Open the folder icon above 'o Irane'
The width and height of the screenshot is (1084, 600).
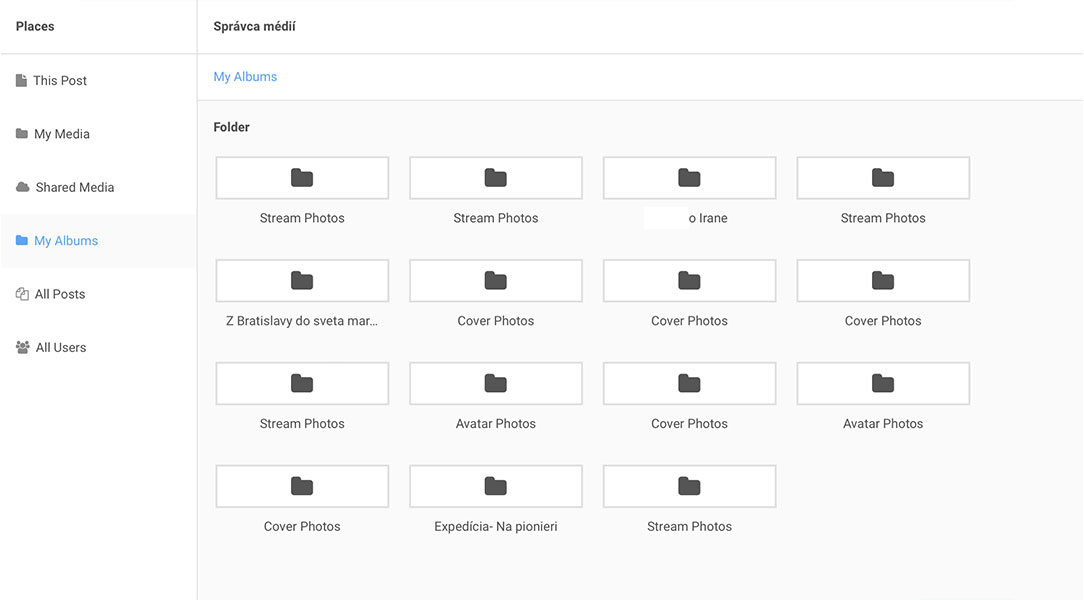pyautogui.click(x=689, y=178)
